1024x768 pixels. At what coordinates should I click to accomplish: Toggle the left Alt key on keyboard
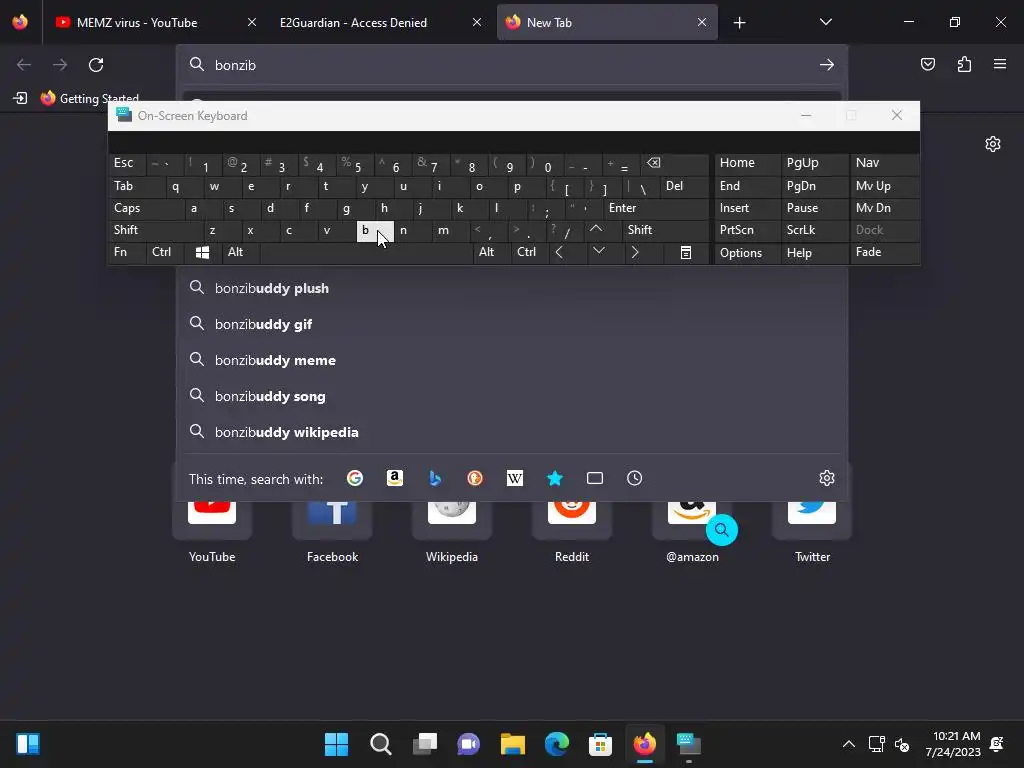pos(240,252)
